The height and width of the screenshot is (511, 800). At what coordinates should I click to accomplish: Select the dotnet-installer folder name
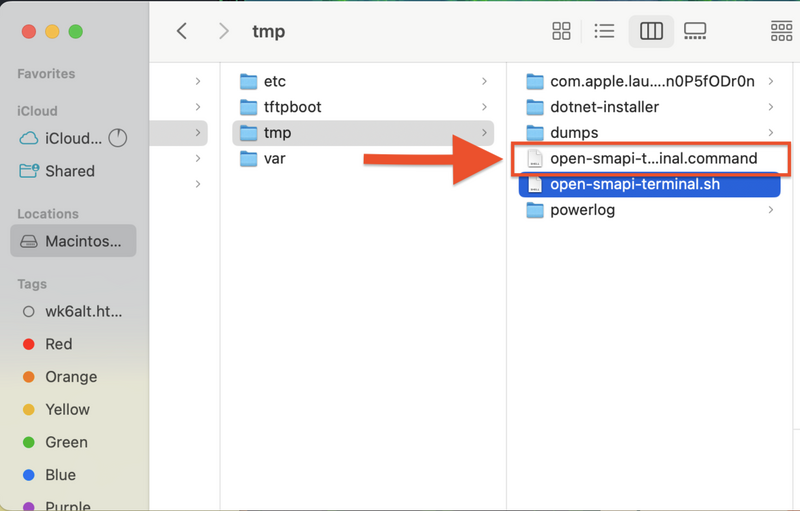pos(605,107)
